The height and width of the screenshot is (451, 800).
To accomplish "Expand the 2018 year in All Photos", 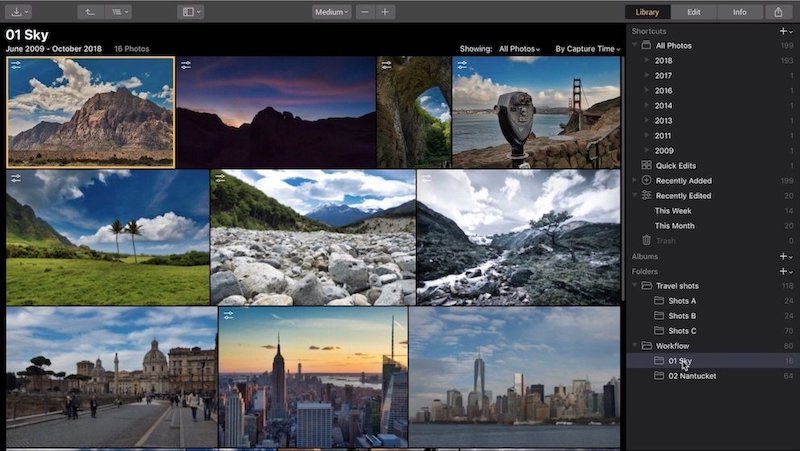I will click(646, 60).
